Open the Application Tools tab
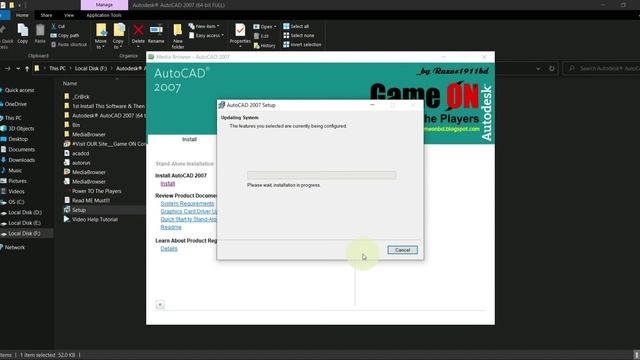 click(x=104, y=15)
